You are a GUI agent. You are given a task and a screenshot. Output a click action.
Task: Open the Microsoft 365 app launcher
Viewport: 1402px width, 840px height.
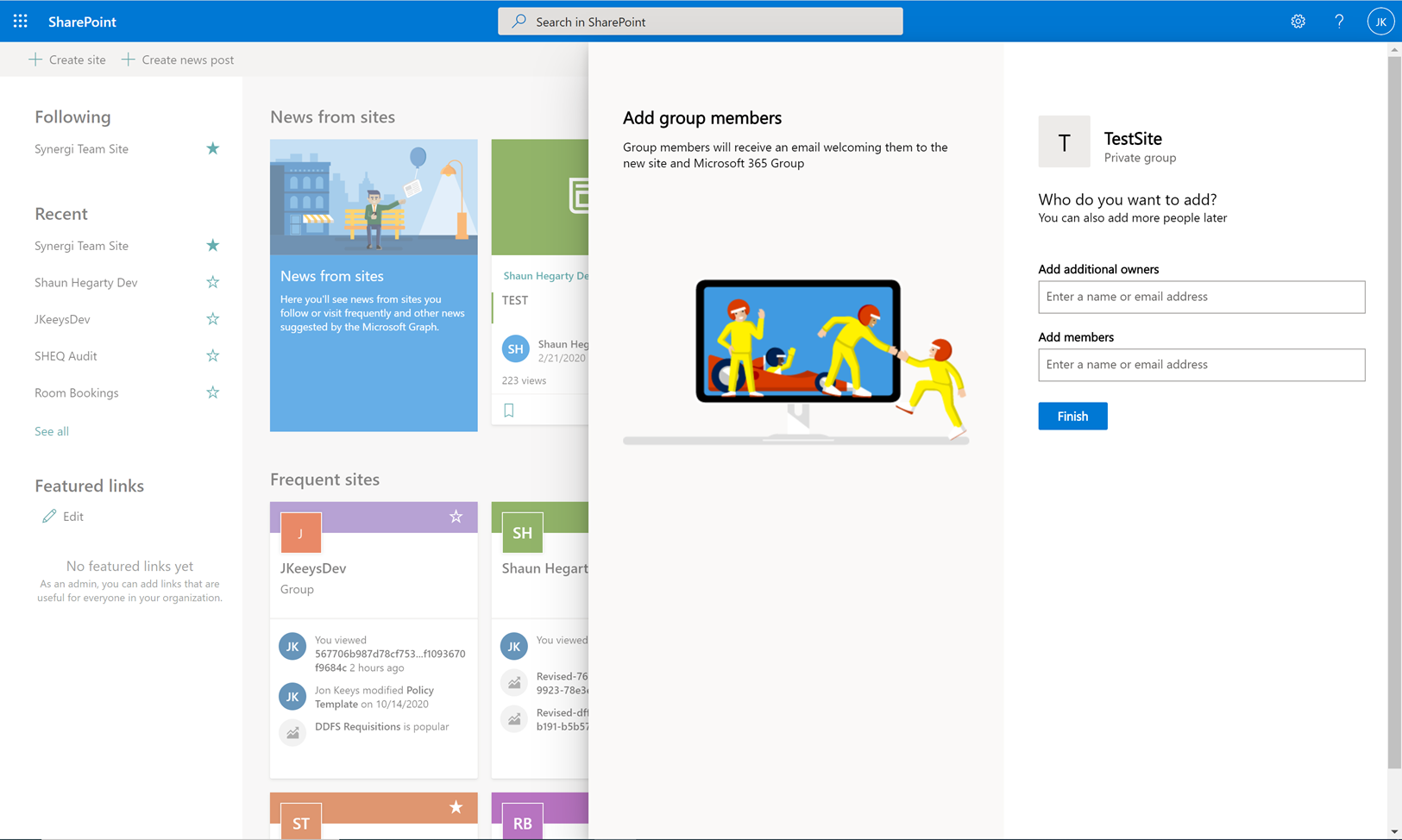click(x=20, y=21)
